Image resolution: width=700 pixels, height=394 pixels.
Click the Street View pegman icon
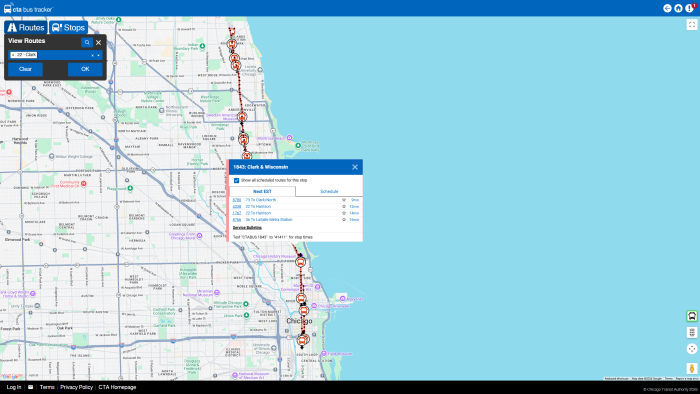[692, 369]
